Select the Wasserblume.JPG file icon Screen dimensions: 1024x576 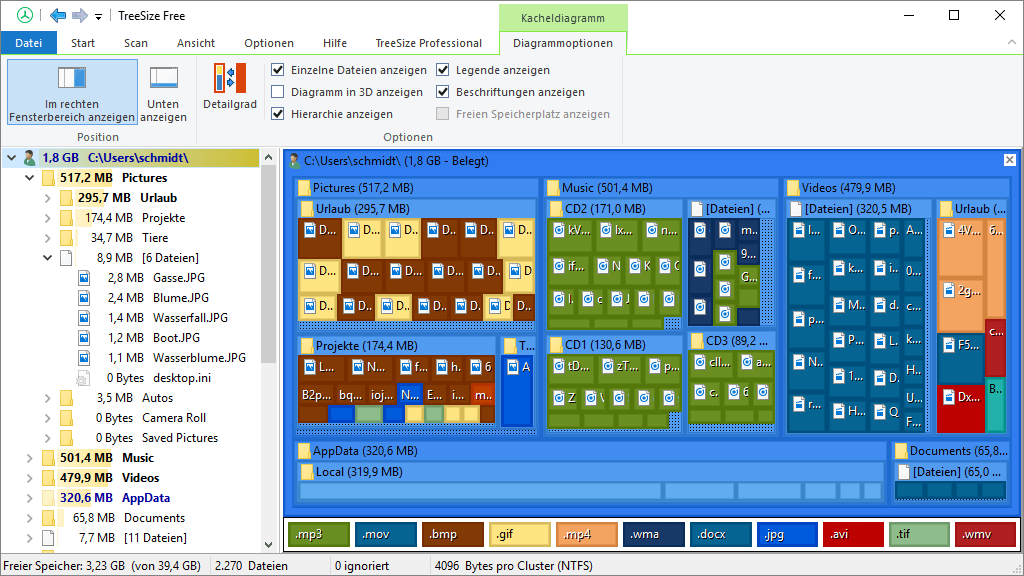point(84,358)
